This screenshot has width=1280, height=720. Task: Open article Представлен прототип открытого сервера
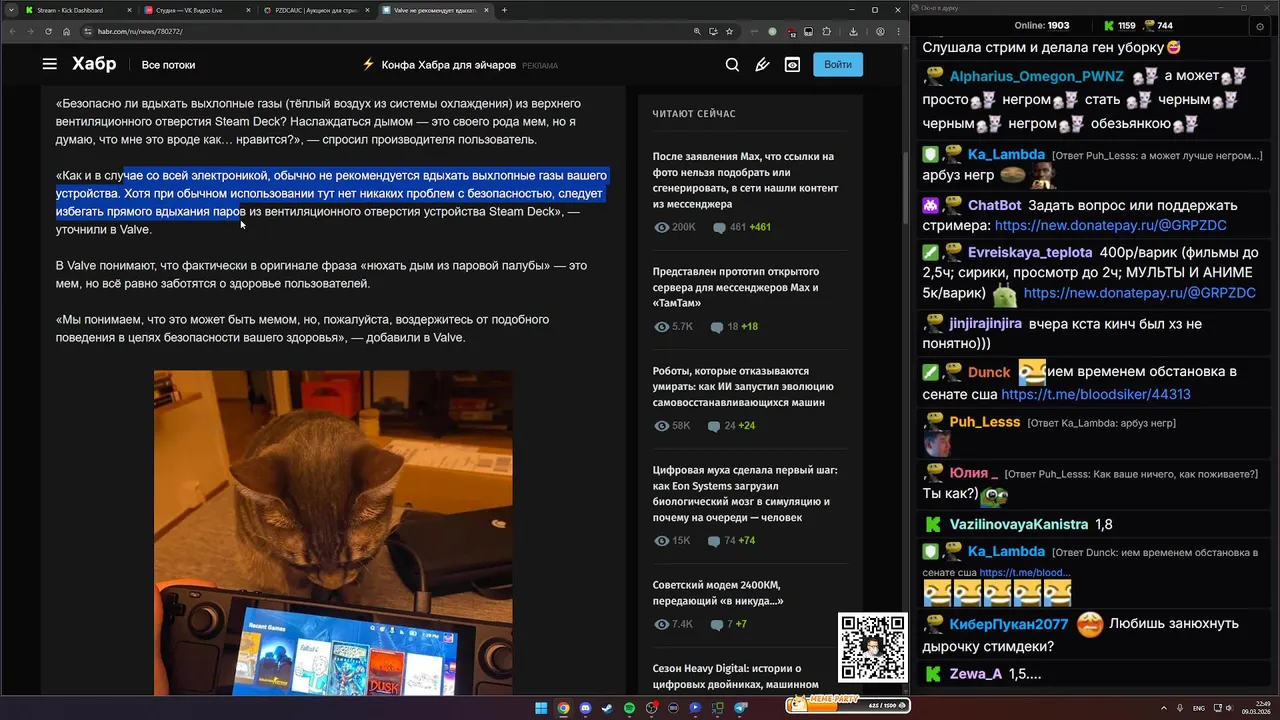(735, 287)
